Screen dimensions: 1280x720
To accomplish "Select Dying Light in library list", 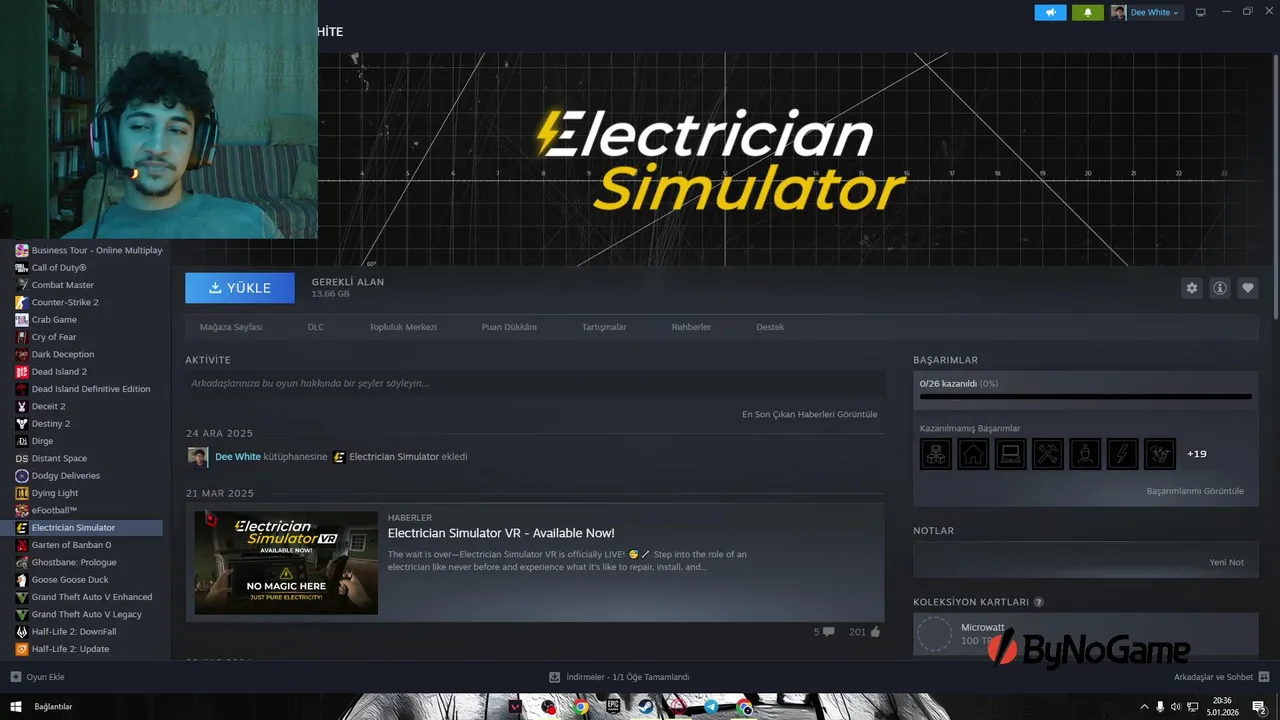I will click(x=55, y=493).
